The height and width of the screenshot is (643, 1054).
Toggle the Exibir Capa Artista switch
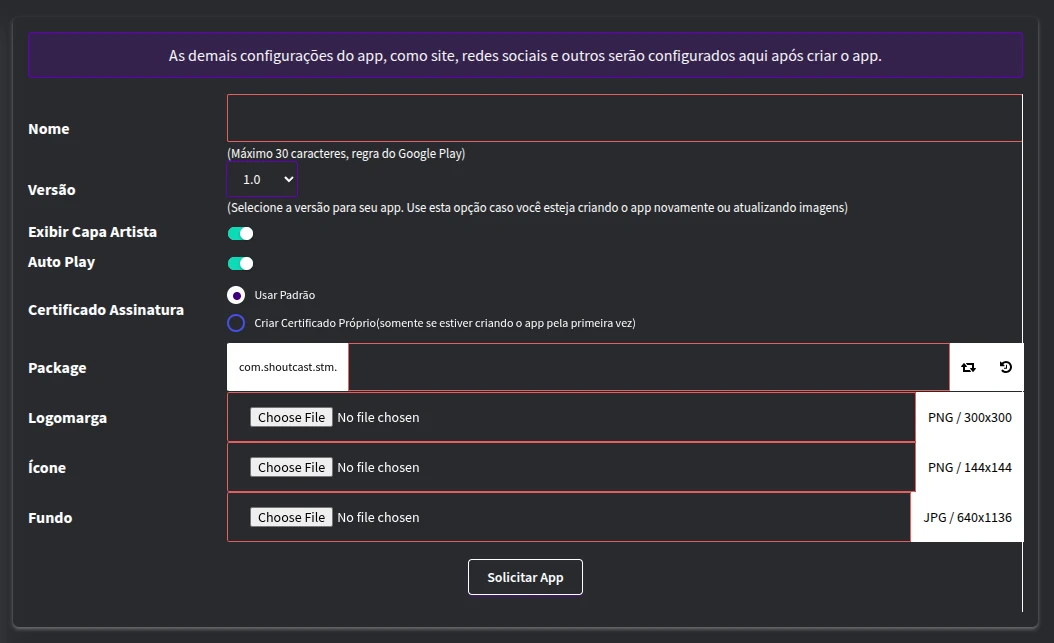(x=240, y=233)
